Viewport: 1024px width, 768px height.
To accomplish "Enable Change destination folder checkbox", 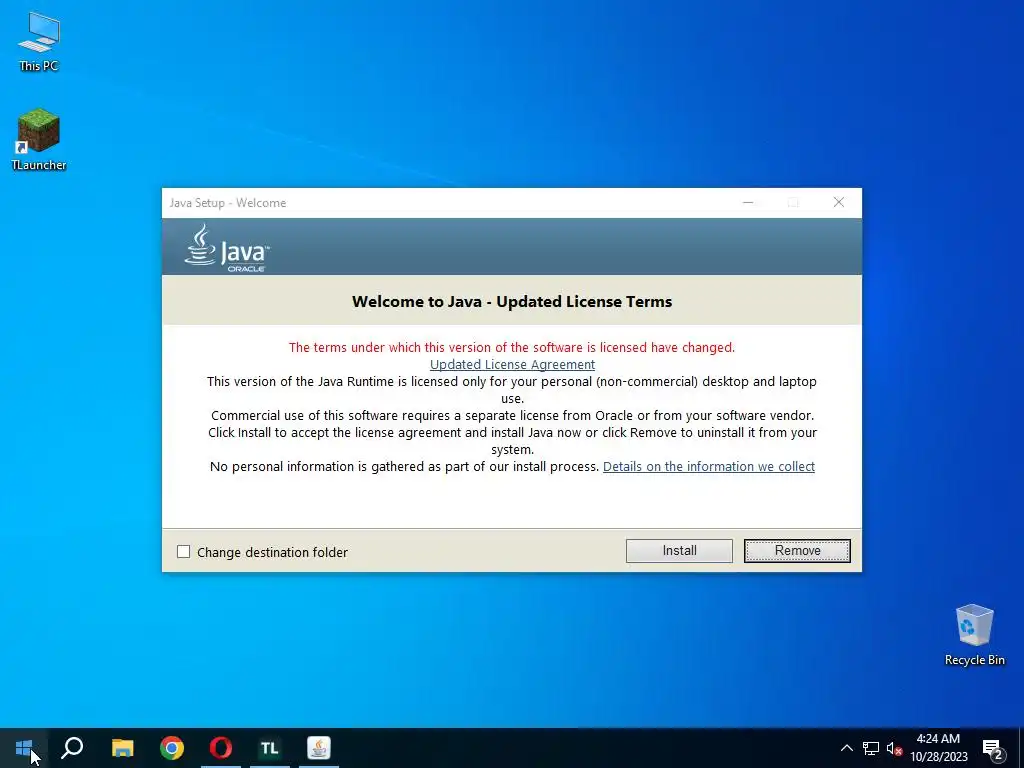I will pyautogui.click(x=184, y=552).
